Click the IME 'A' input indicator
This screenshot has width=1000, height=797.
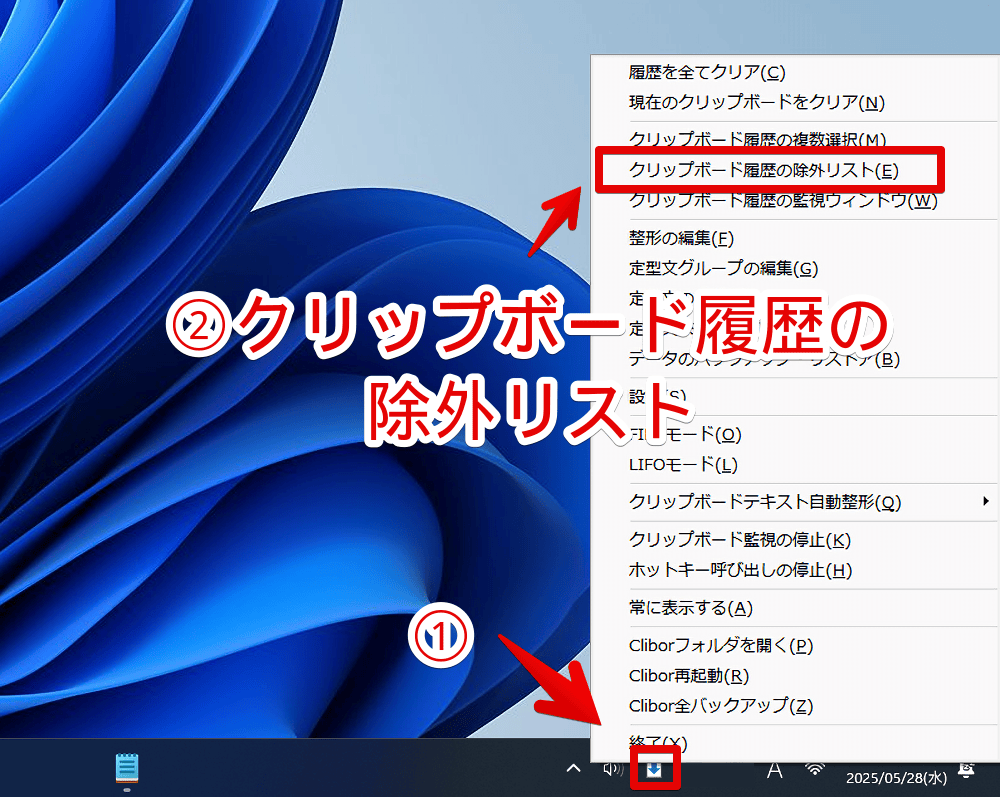pyautogui.click(x=774, y=770)
